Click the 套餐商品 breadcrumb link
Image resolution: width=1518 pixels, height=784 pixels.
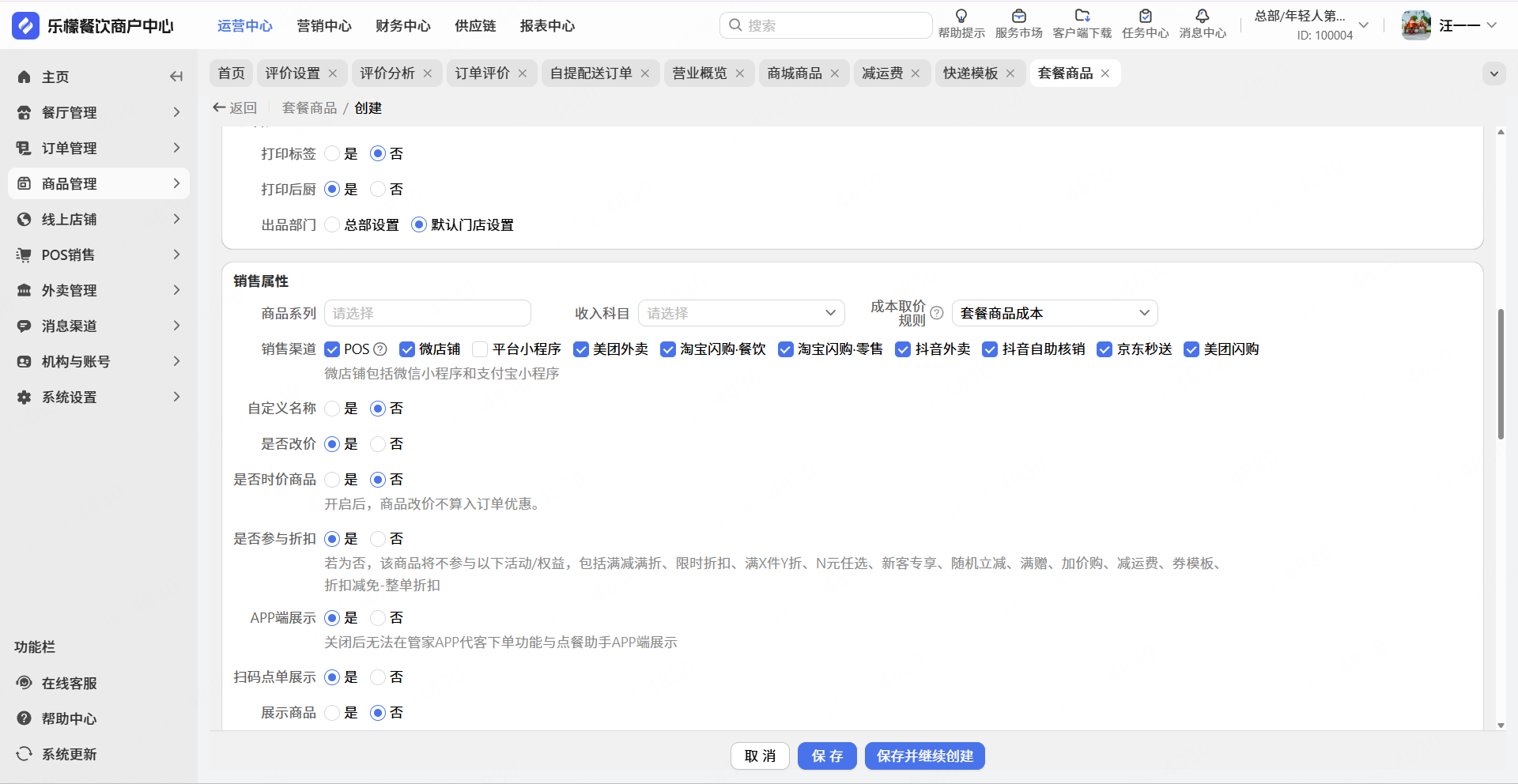point(310,107)
